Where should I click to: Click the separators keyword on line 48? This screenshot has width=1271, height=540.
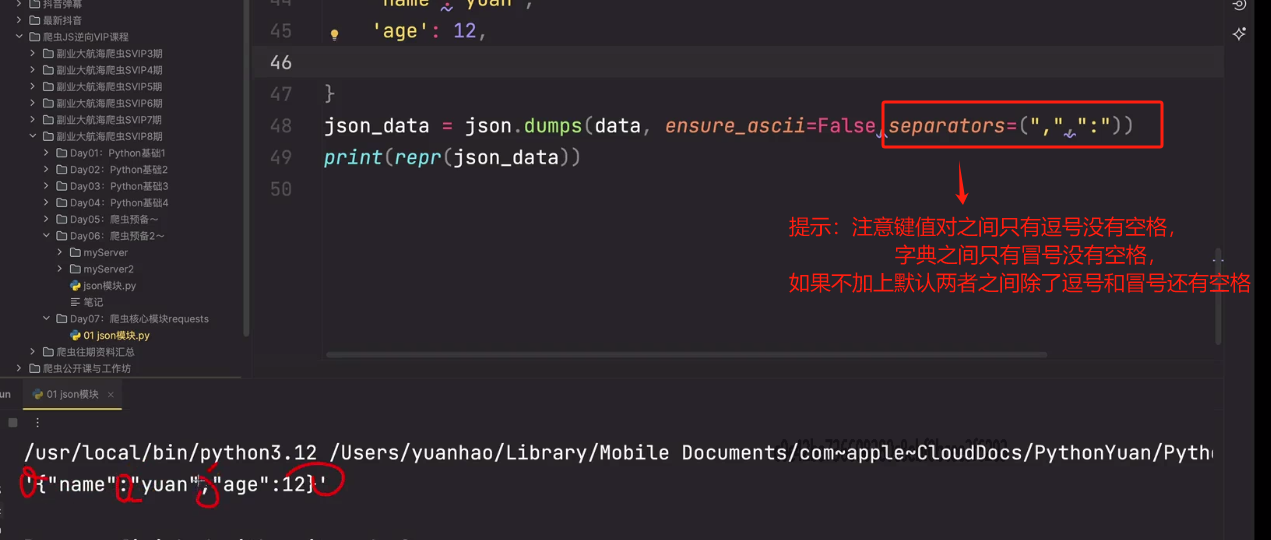[x=947, y=126]
